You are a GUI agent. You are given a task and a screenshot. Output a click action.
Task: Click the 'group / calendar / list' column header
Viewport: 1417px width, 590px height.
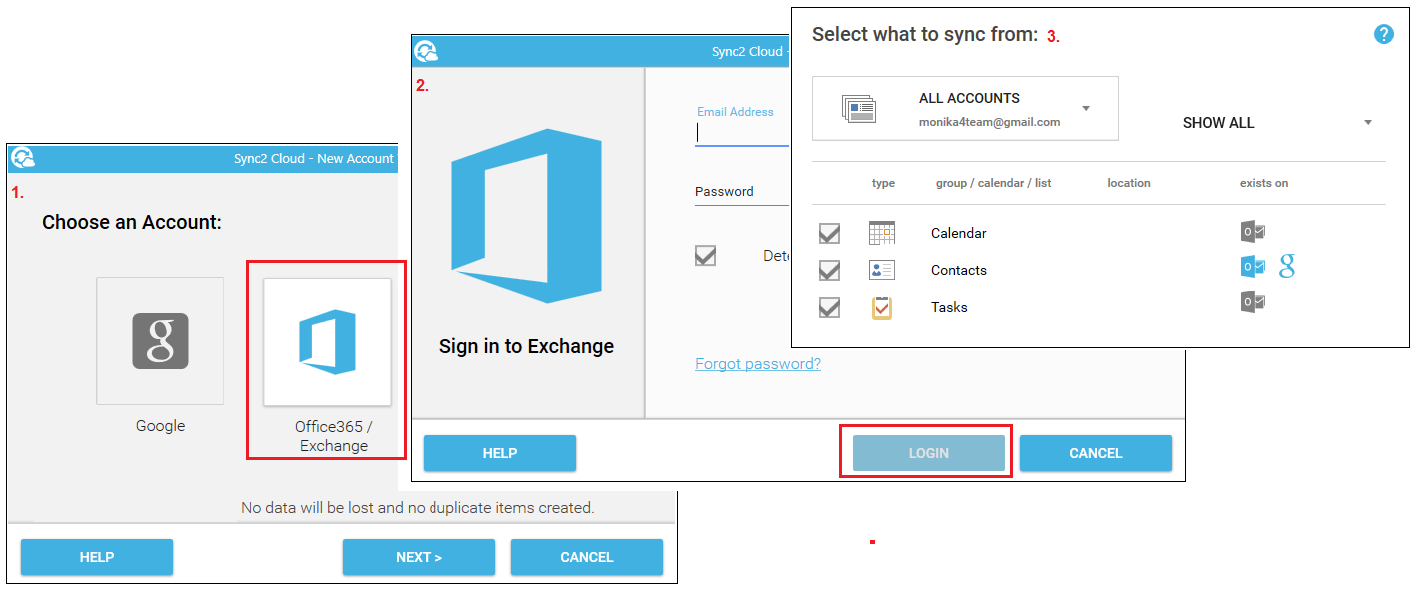click(993, 183)
